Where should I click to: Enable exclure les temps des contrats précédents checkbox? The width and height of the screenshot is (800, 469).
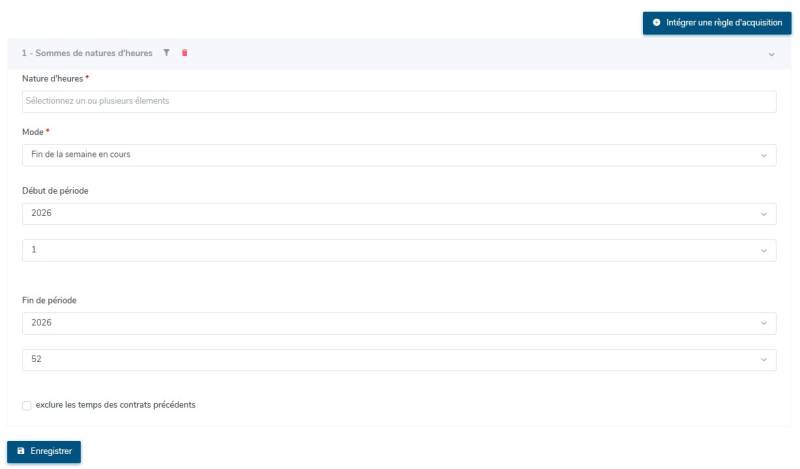pos(27,405)
